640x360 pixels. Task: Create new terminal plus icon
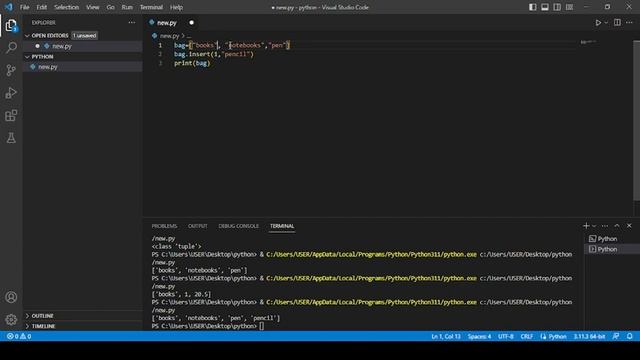(x=586, y=226)
